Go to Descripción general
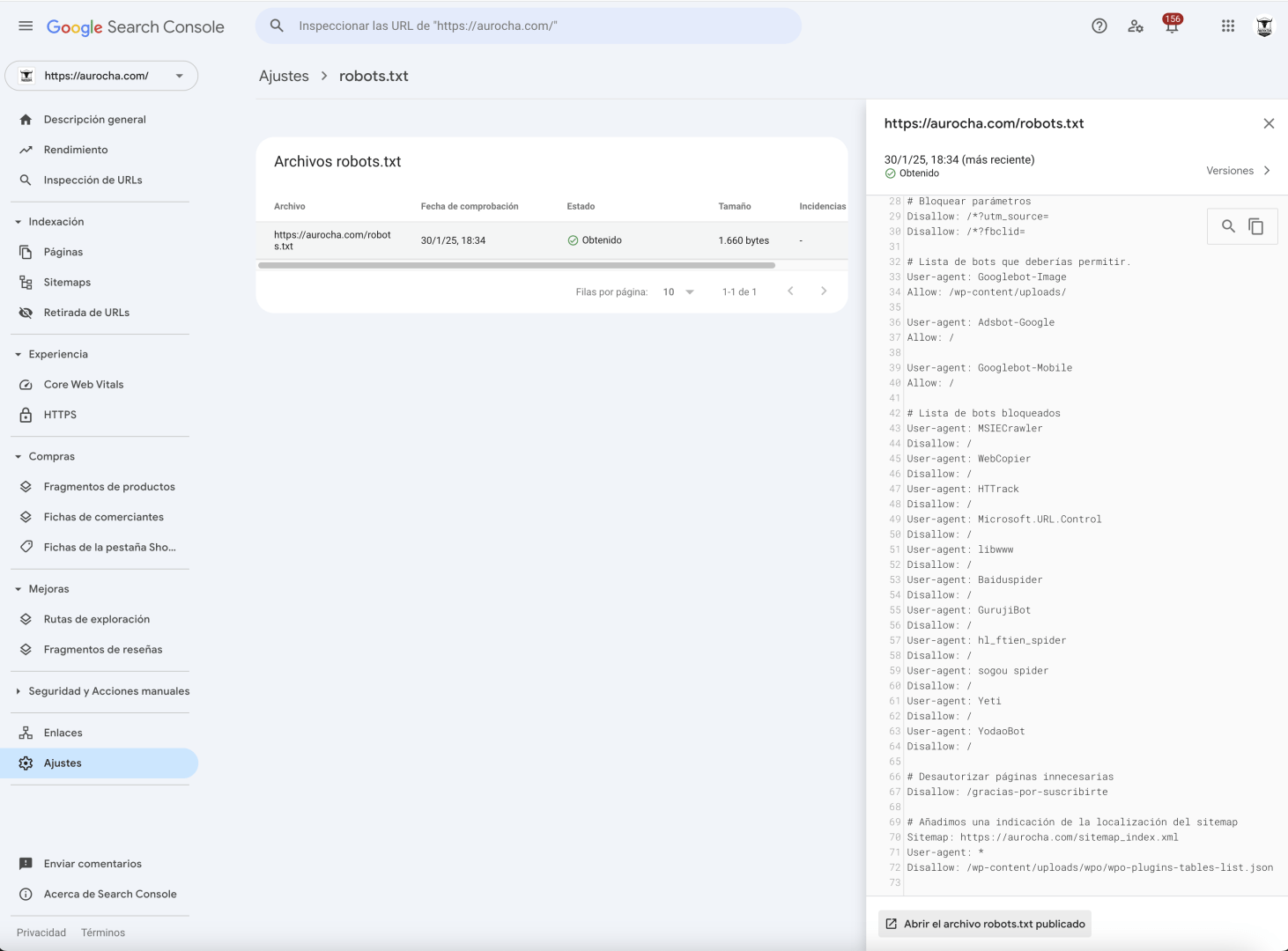1288x951 pixels. pyautogui.click(x=95, y=120)
